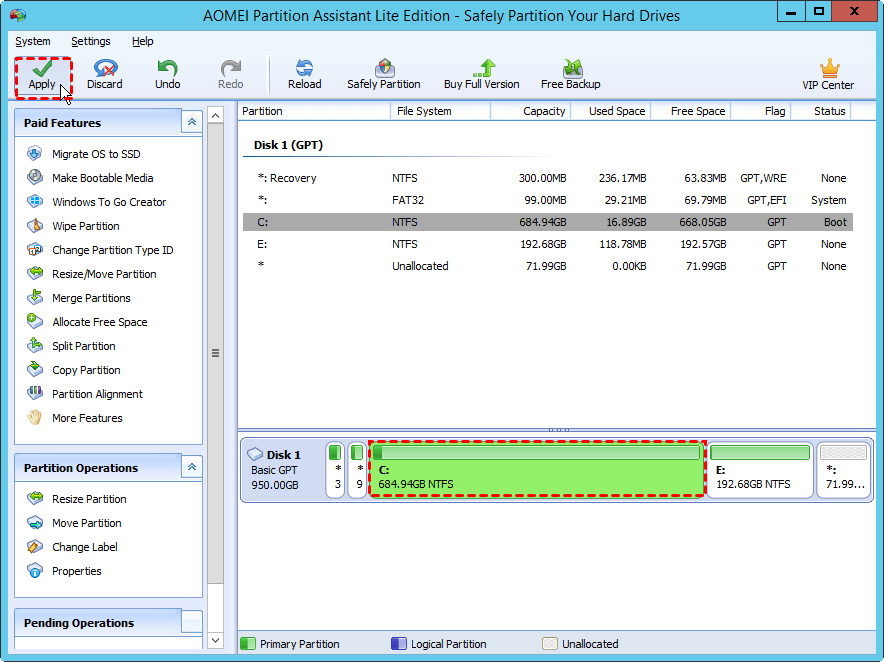Select E: 192.68GB block in disk map
The width and height of the screenshot is (884, 662).
759,470
